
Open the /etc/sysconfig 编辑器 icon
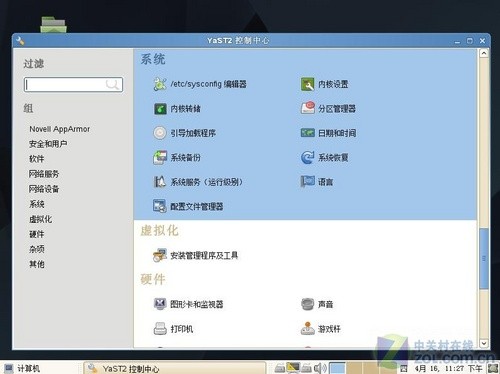(160, 84)
